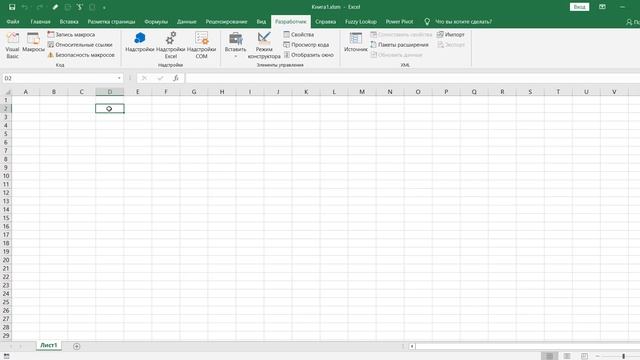Image resolution: width=640 pixels, height=360 pixels.
Task: Toggle Относительные ссылки mode
Action: [80, 44]
